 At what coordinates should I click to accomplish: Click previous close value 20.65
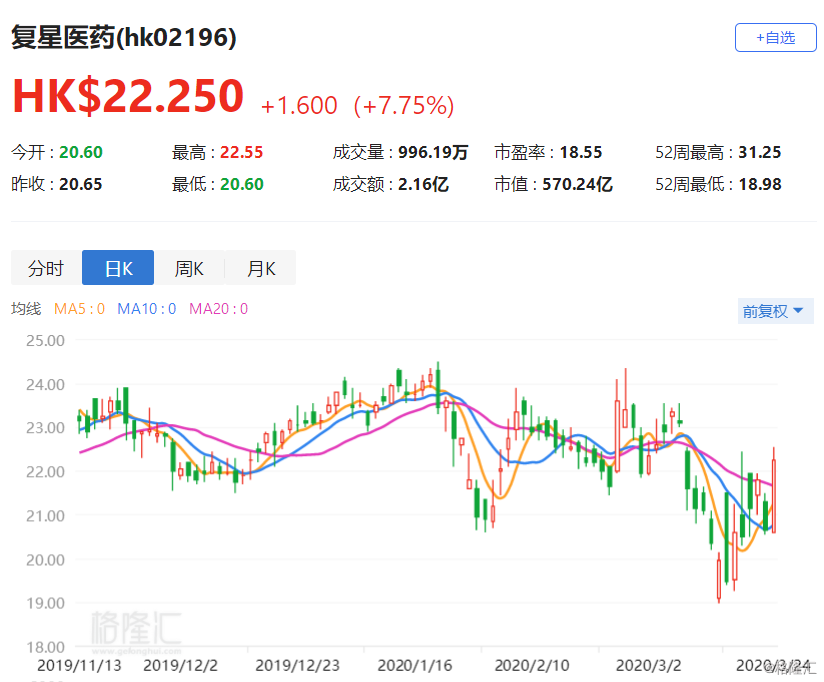point(81,184)
